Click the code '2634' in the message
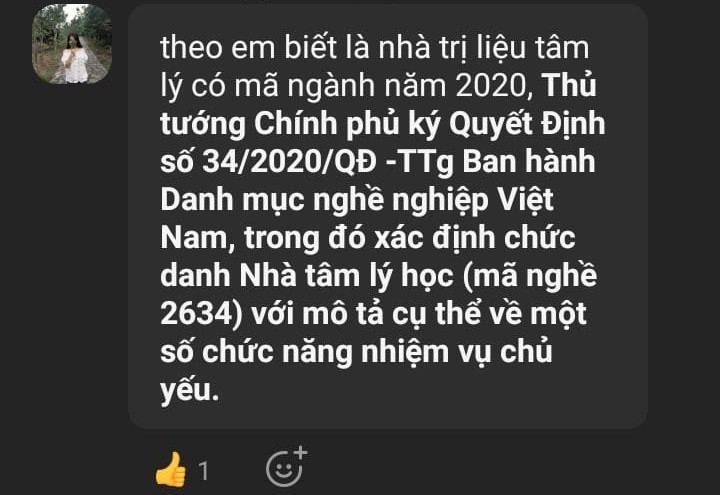Screen dimensions: 720x495 pyautogui.click(x=201, y=314)
